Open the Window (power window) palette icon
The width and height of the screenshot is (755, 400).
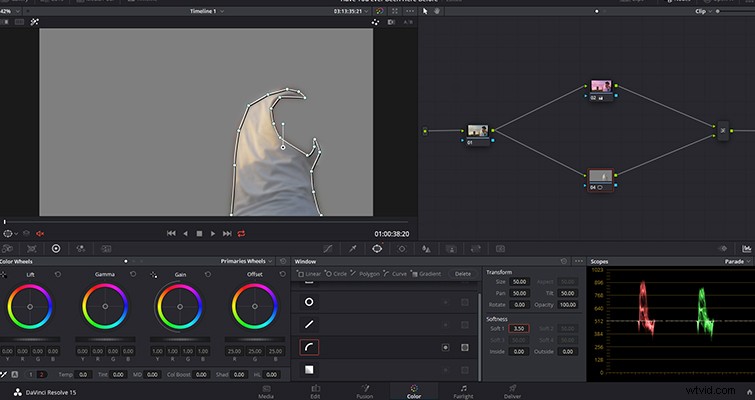[x=377, y=248]
